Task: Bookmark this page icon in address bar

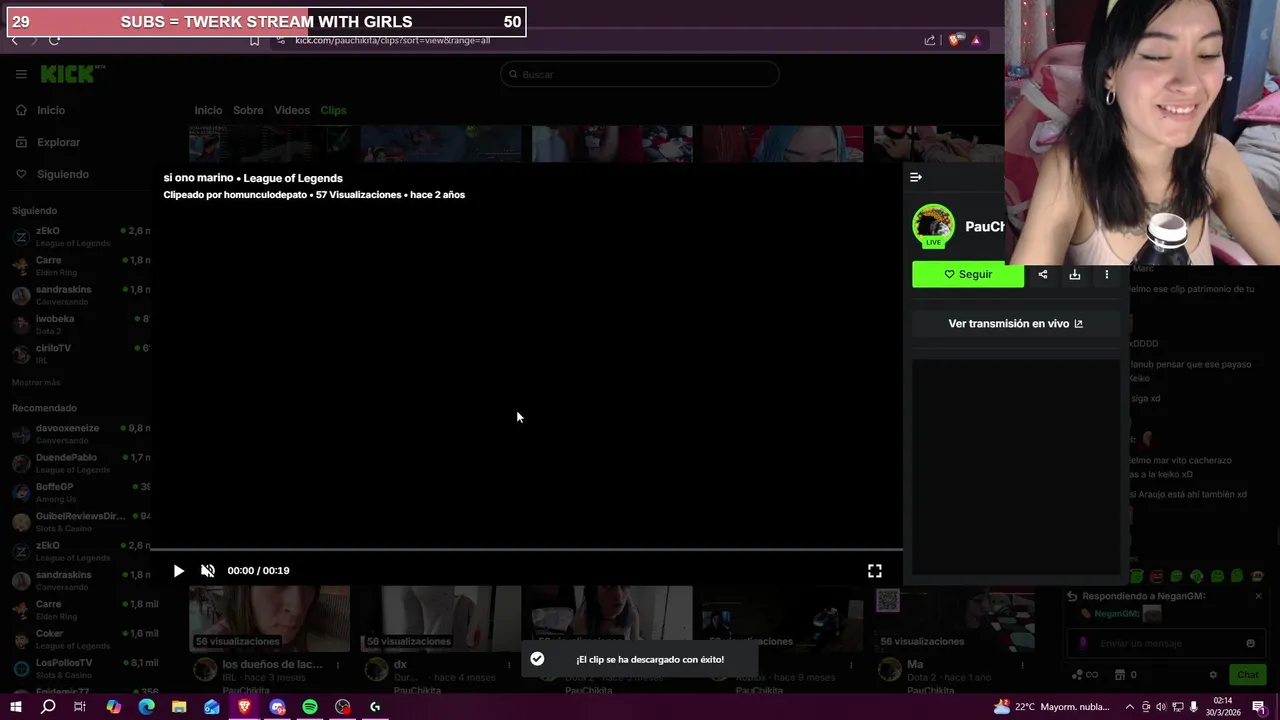Action: (x=254, y=40)
